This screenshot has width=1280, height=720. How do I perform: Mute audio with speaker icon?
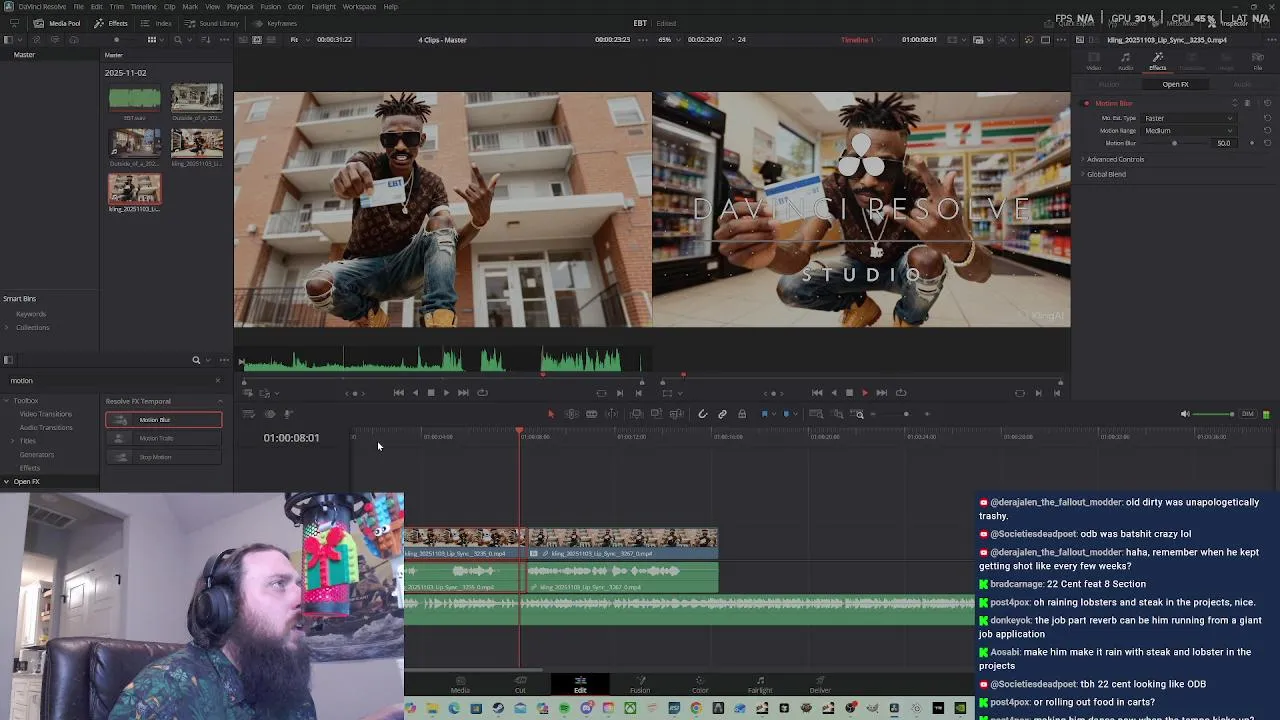click(1185, 414)
